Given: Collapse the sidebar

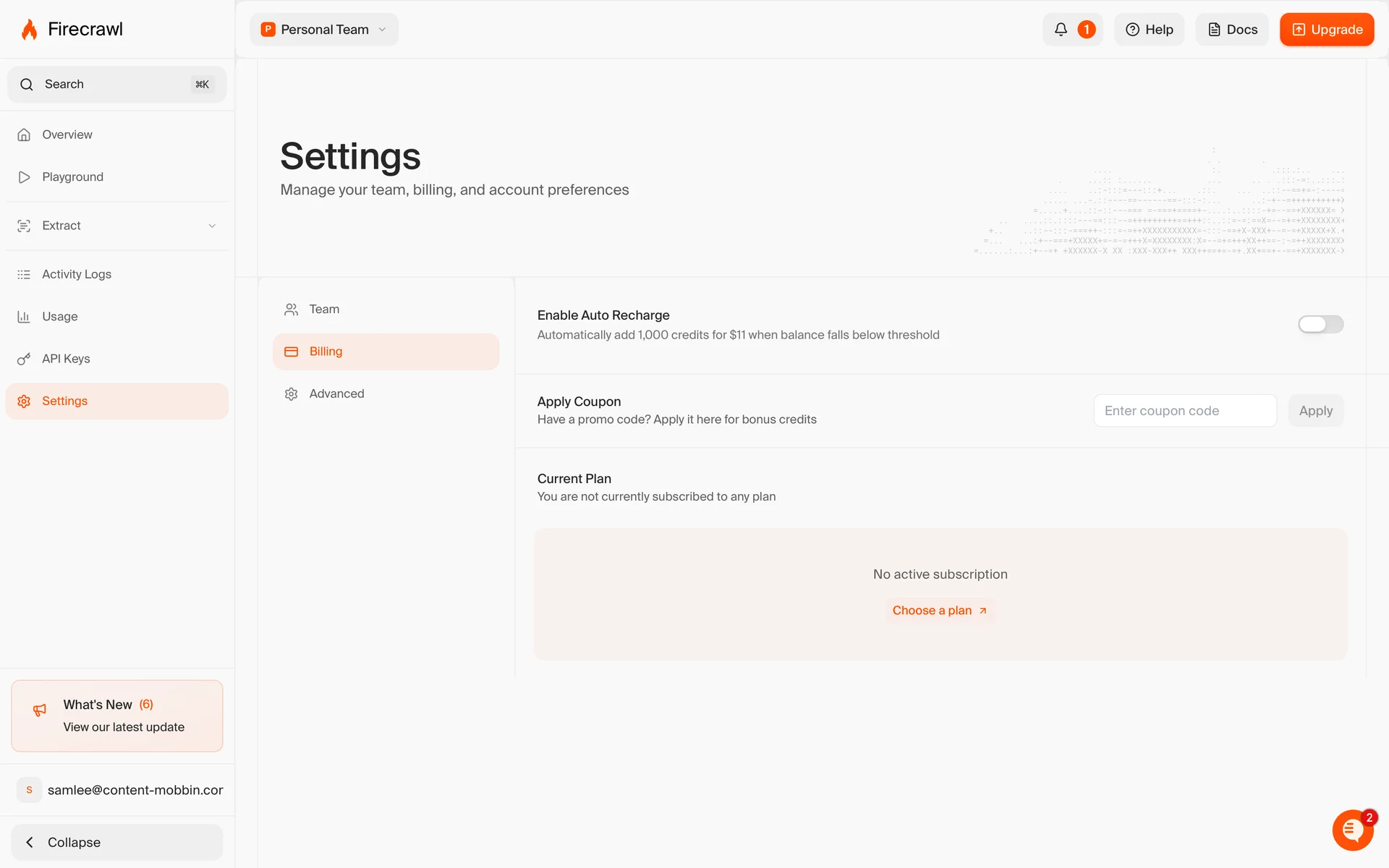Looking at the screenshot, I should (x=116, y=842).
